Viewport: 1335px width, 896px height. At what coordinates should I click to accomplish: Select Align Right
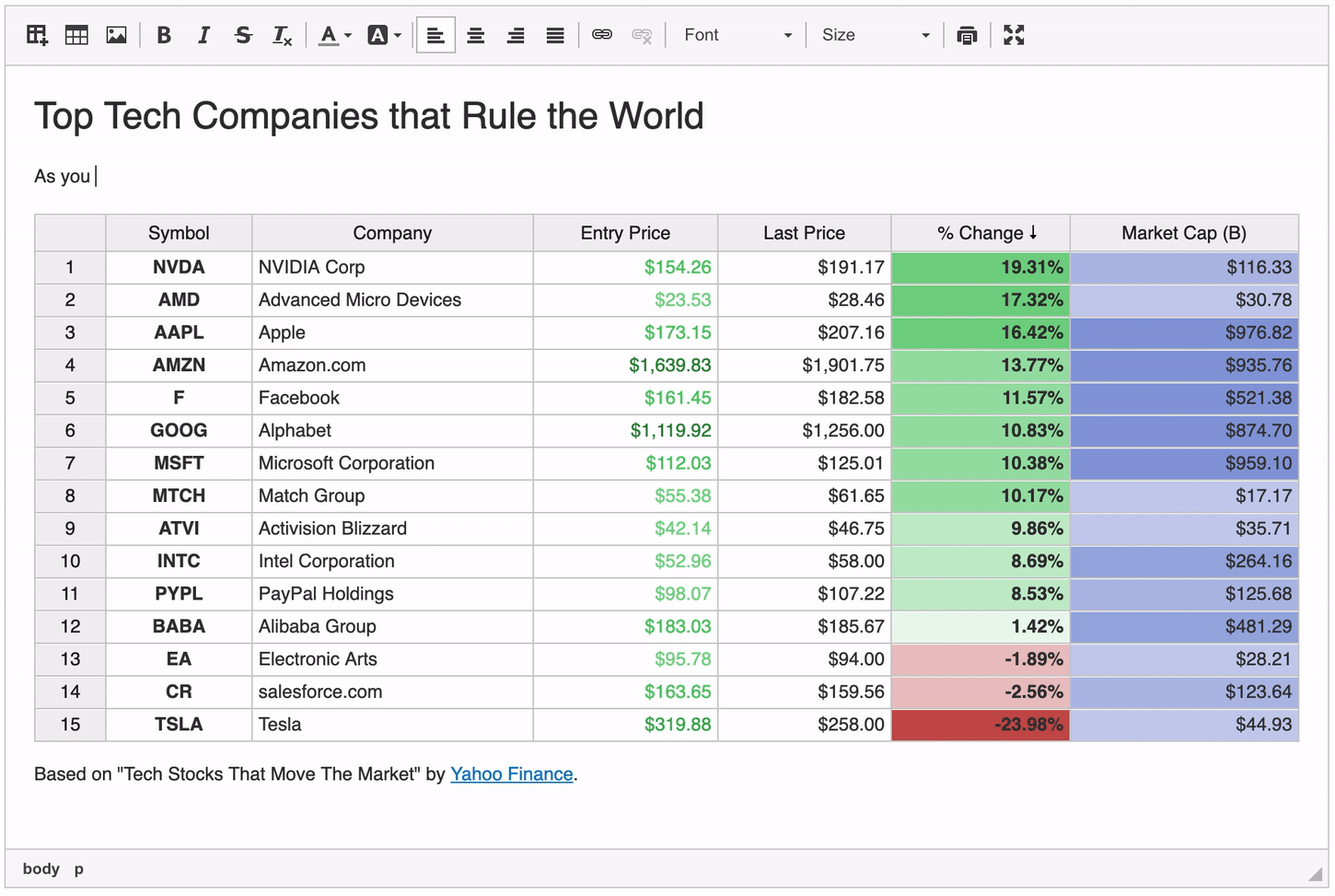[x=516, y=35]
